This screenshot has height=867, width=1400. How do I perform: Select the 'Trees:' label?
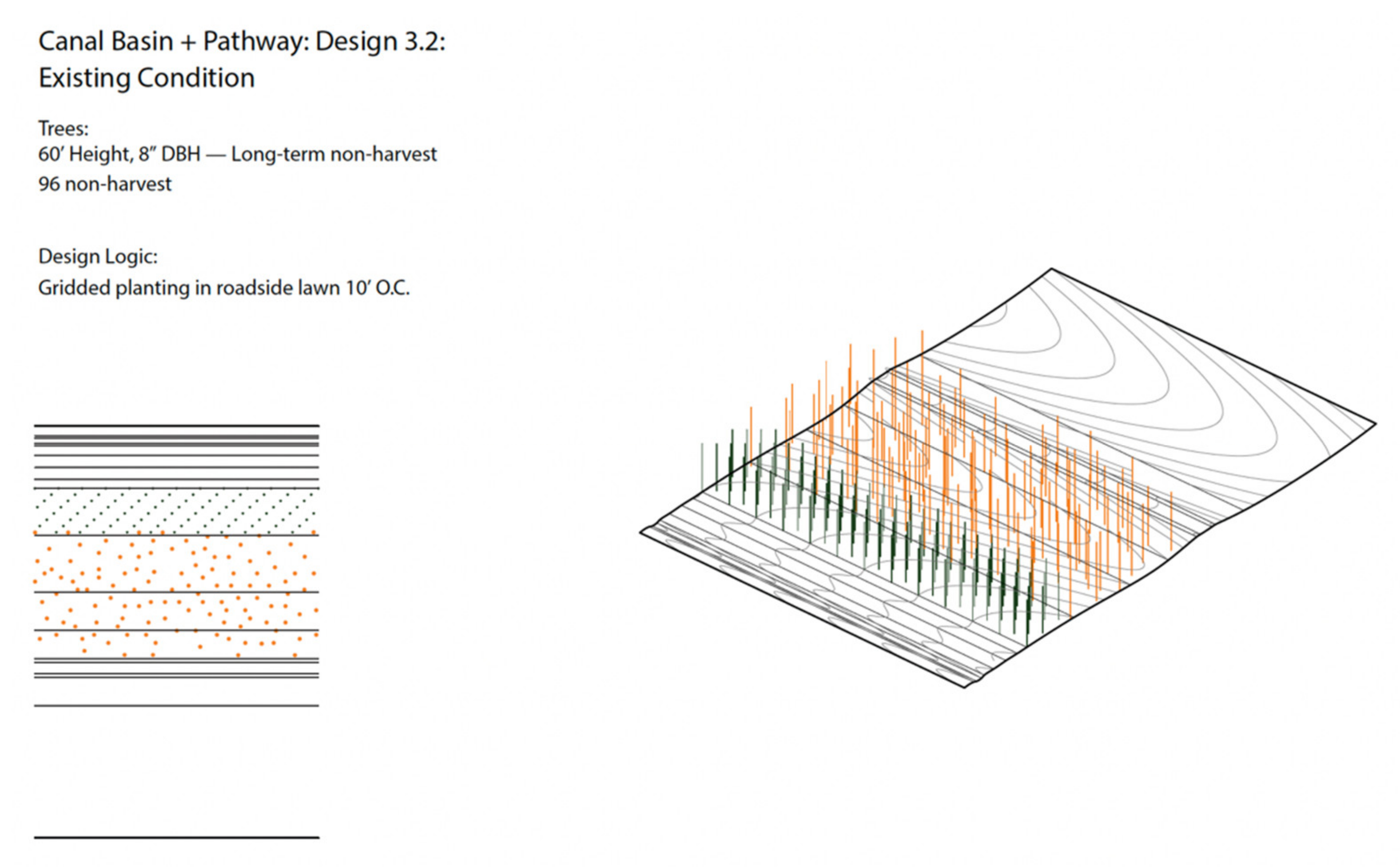[64, 128]
